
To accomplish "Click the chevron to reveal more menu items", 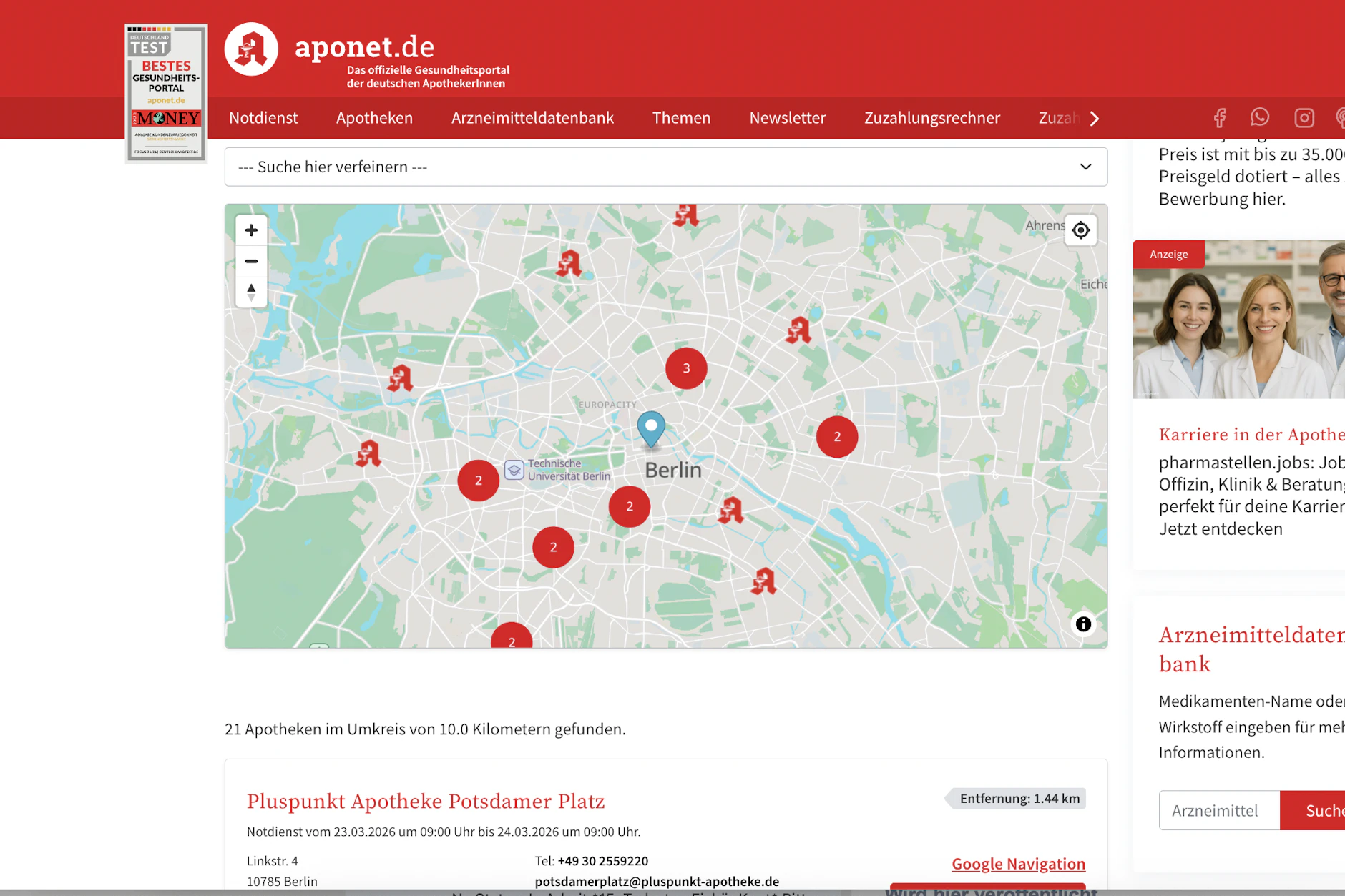I will coord(1093,118).
